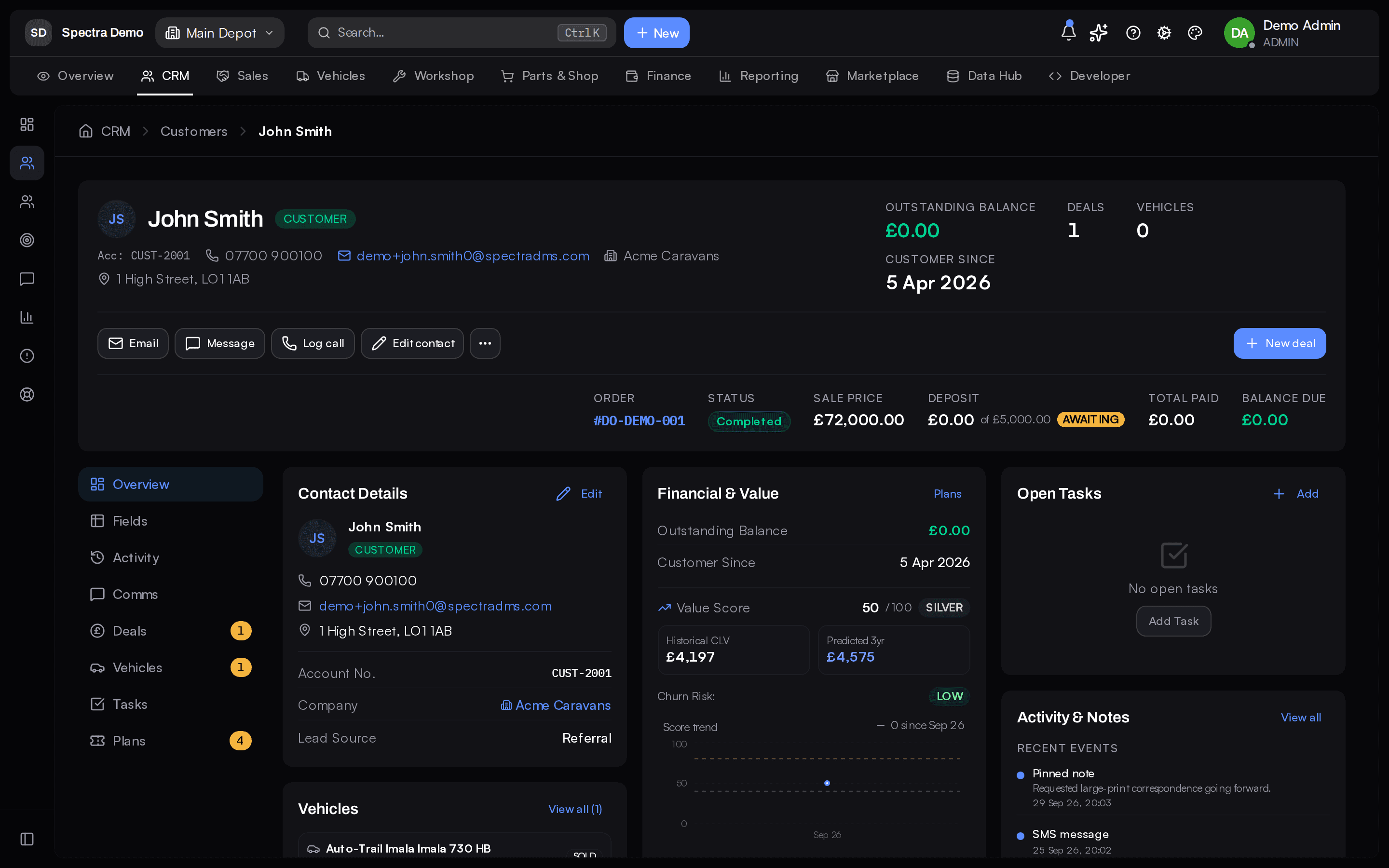Click the score trend data point
1389x868 pixels.
(x=827, y=783)
